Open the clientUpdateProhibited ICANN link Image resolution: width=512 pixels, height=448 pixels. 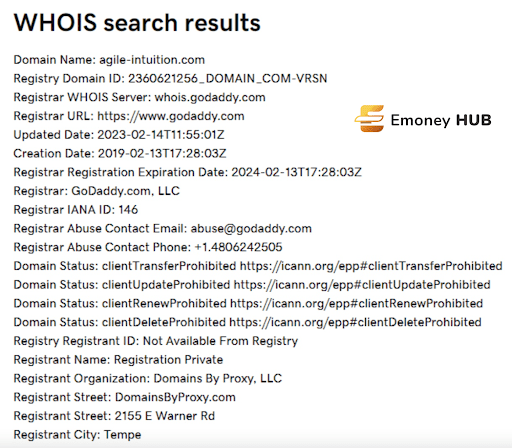click(362, 285)
